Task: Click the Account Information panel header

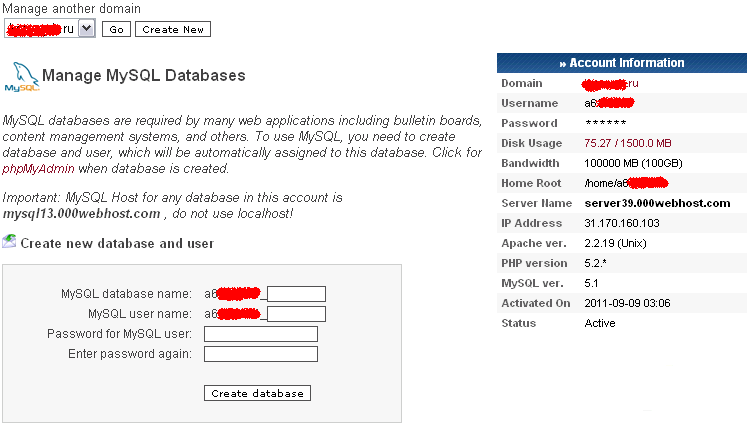Action: [622, 63]
